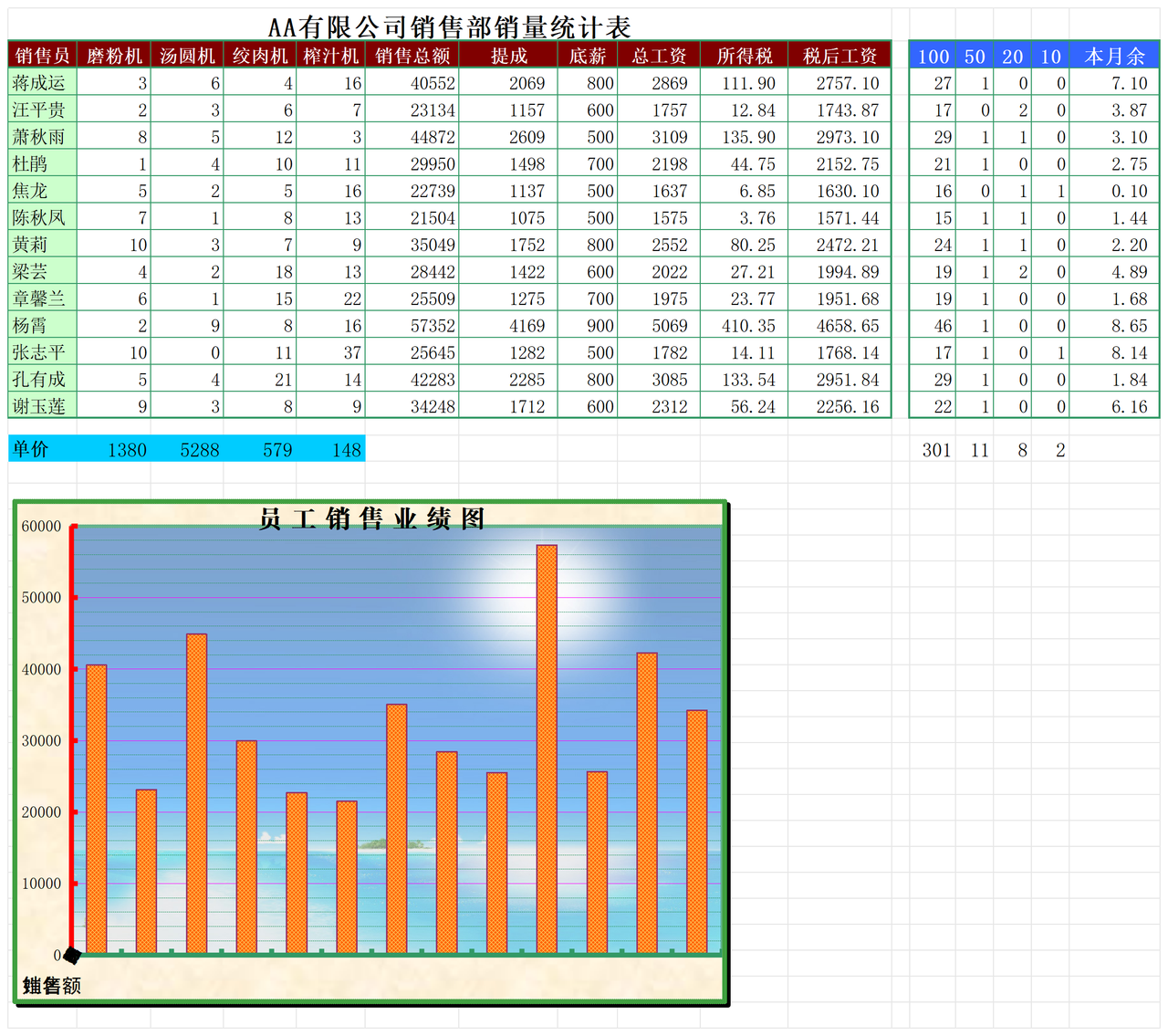This screenshot has width=1168, height=1036.
Task: Click the 60000 label on chart axis
Action: 41,527
